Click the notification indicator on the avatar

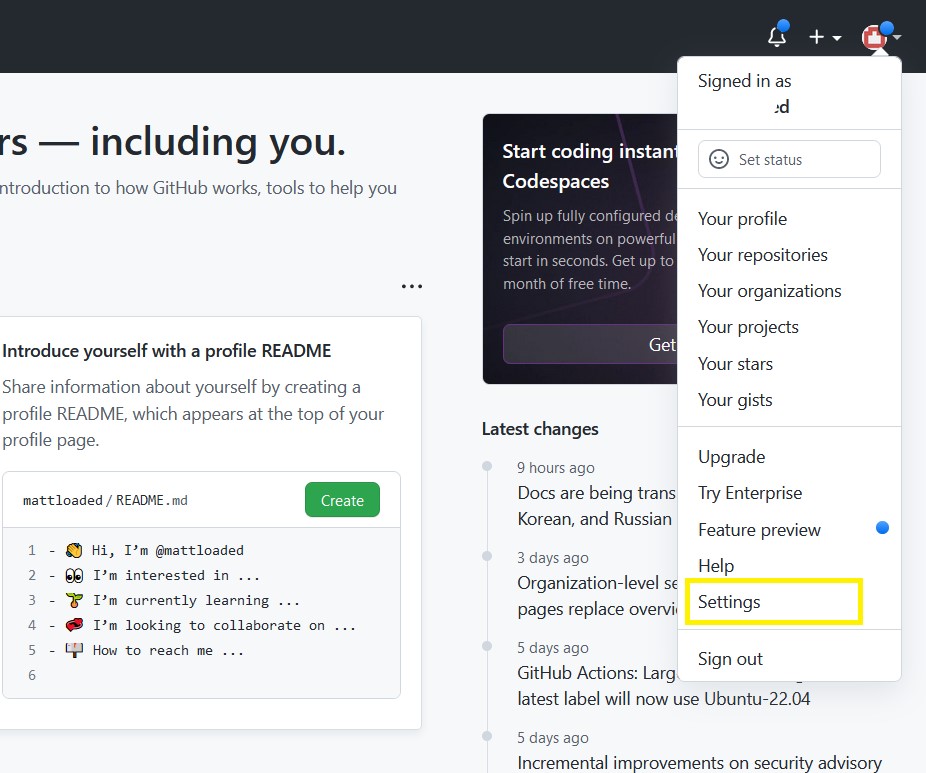click(x=886, y=27)
